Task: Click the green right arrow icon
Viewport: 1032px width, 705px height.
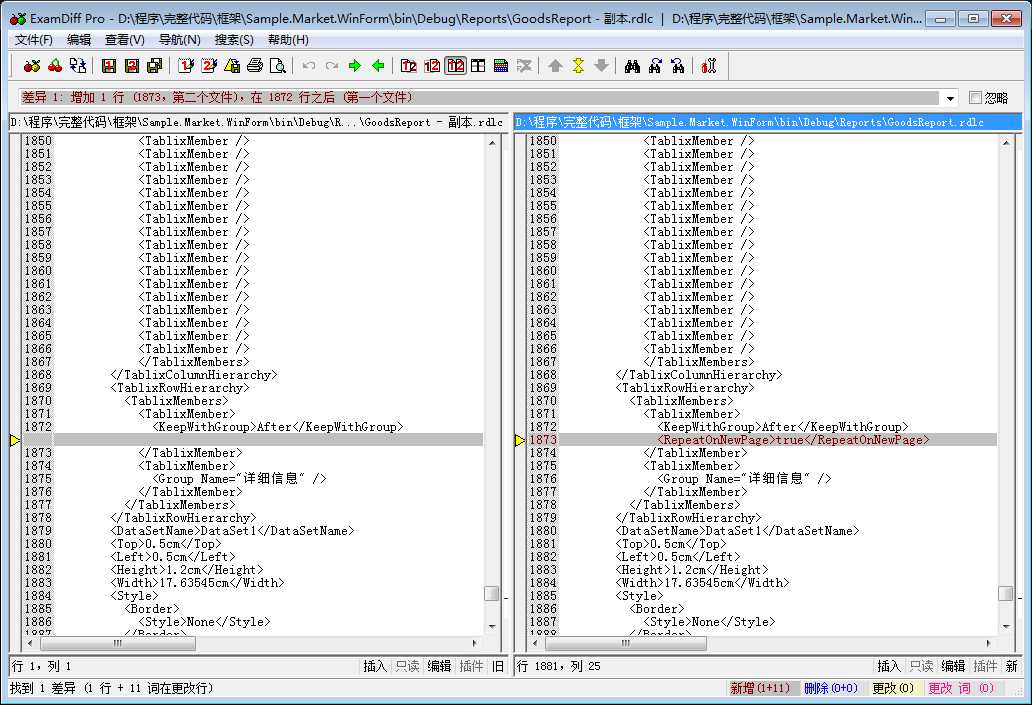Action: (x=355, y=66)
